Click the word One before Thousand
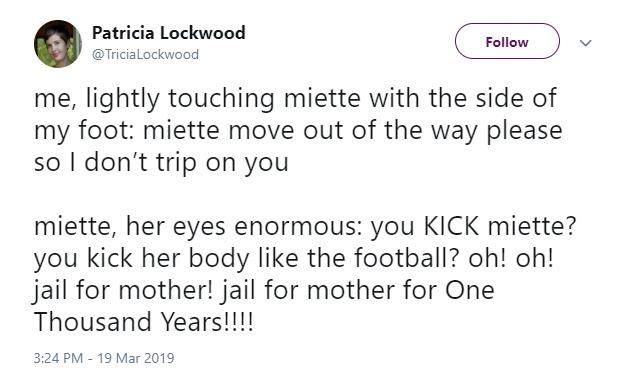The image size is (625, 374). [x=469, y=290]
